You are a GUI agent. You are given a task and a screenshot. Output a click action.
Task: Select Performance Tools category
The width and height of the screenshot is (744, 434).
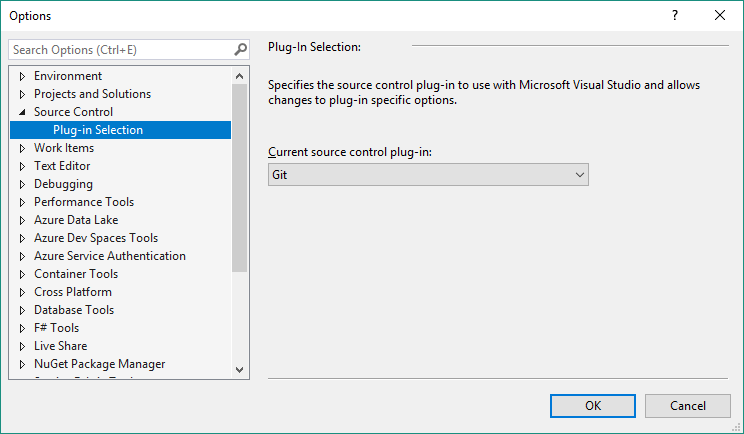click(x=84, y=202)
